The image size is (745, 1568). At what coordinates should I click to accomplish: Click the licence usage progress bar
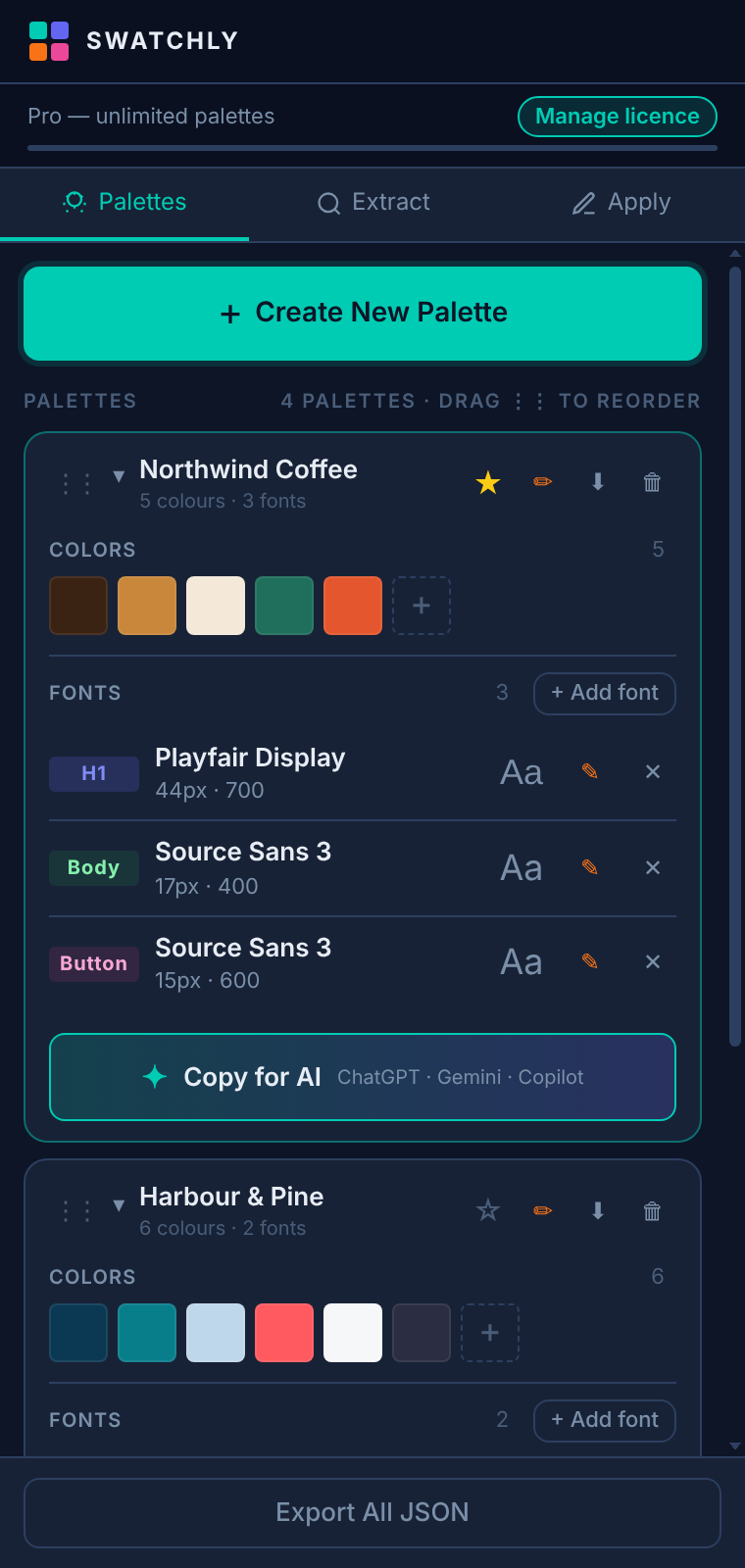coord(372,148)
